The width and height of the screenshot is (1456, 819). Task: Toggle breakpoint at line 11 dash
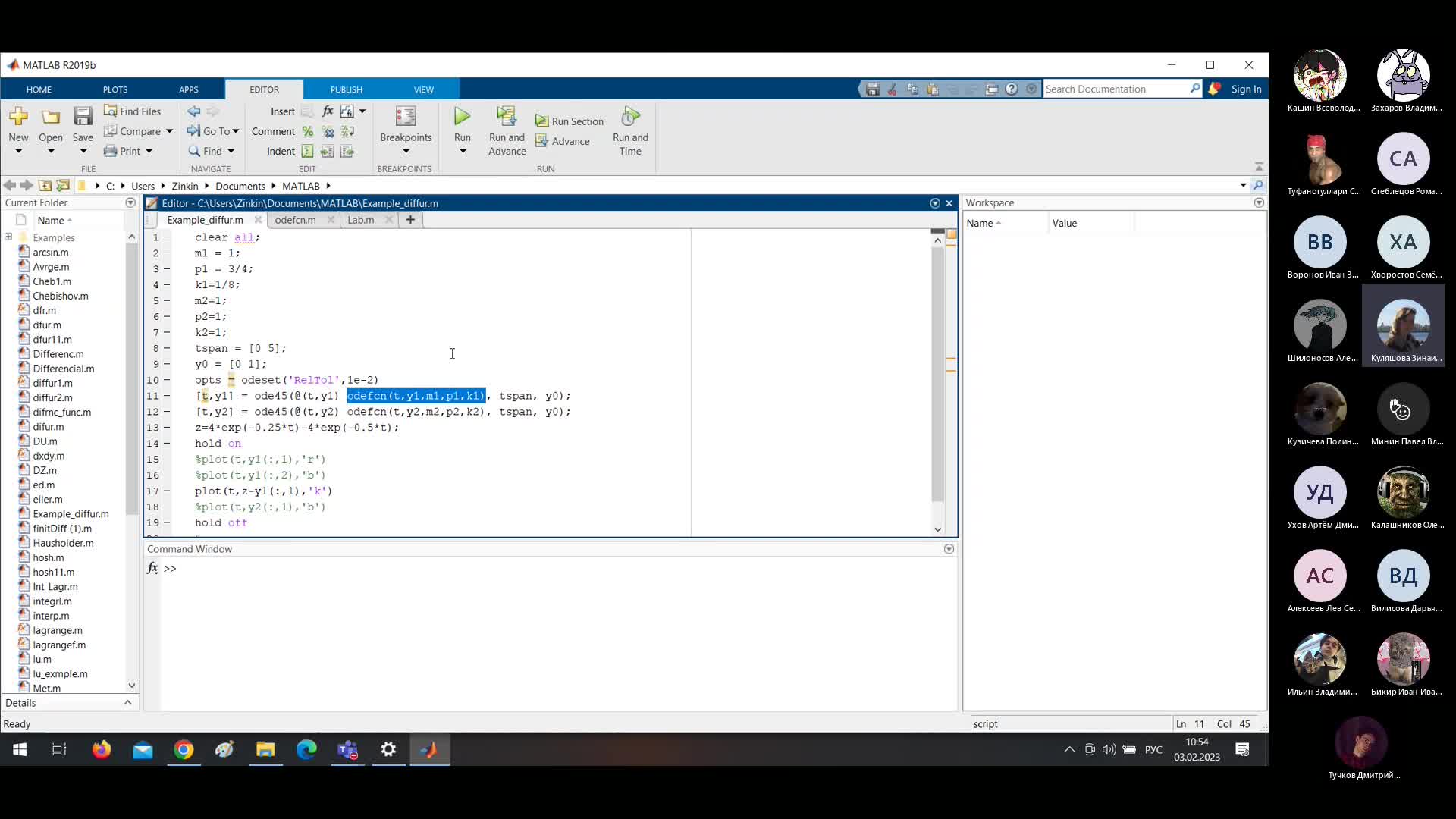coord(168,396)
